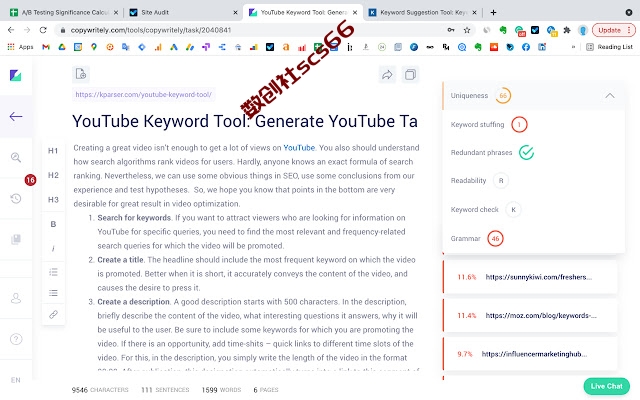Click the document settings icon above URL
Viewport: 640px width, 400px height.
[81, 74]
